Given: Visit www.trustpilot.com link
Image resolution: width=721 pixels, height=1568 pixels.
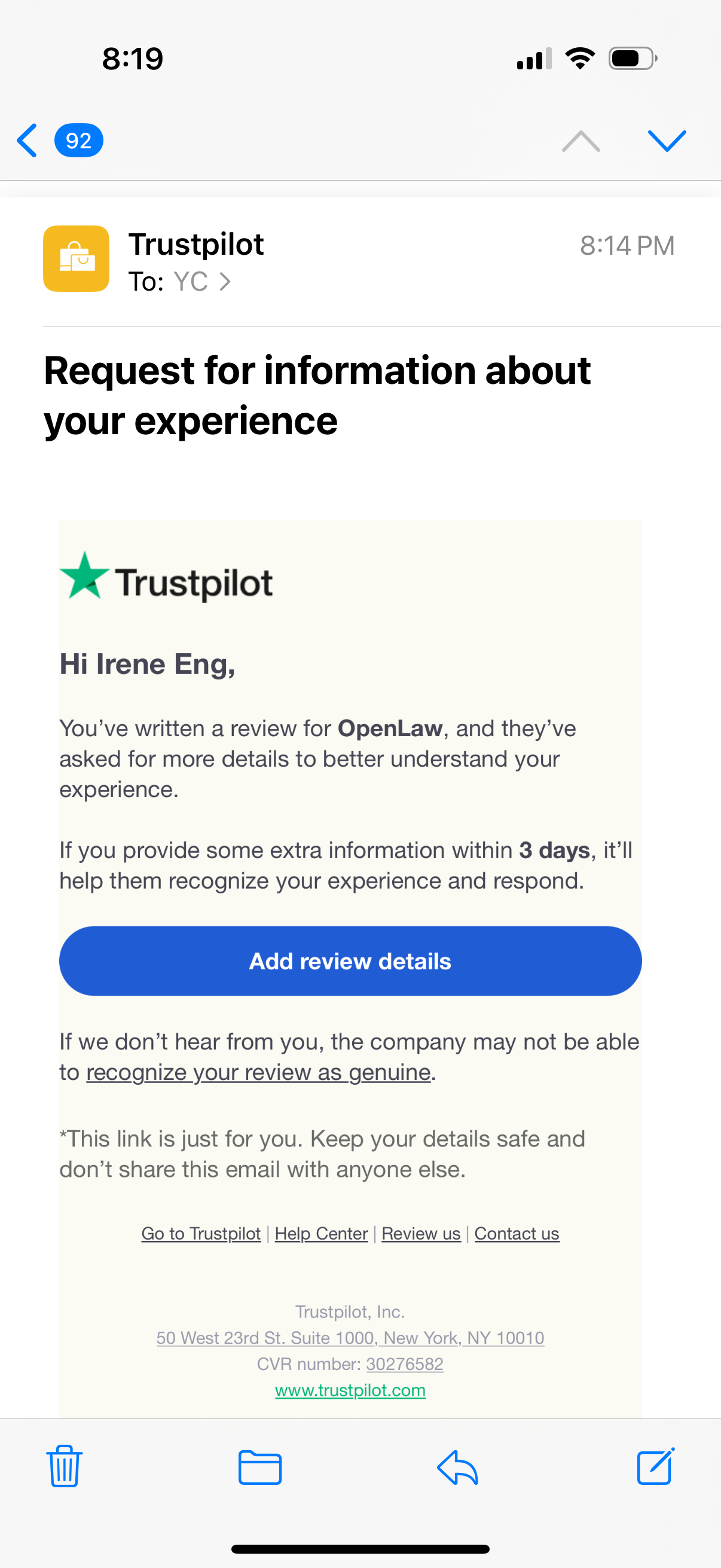Looking at the screenshot, I should pyautogui.click(x=350, y=1390).
